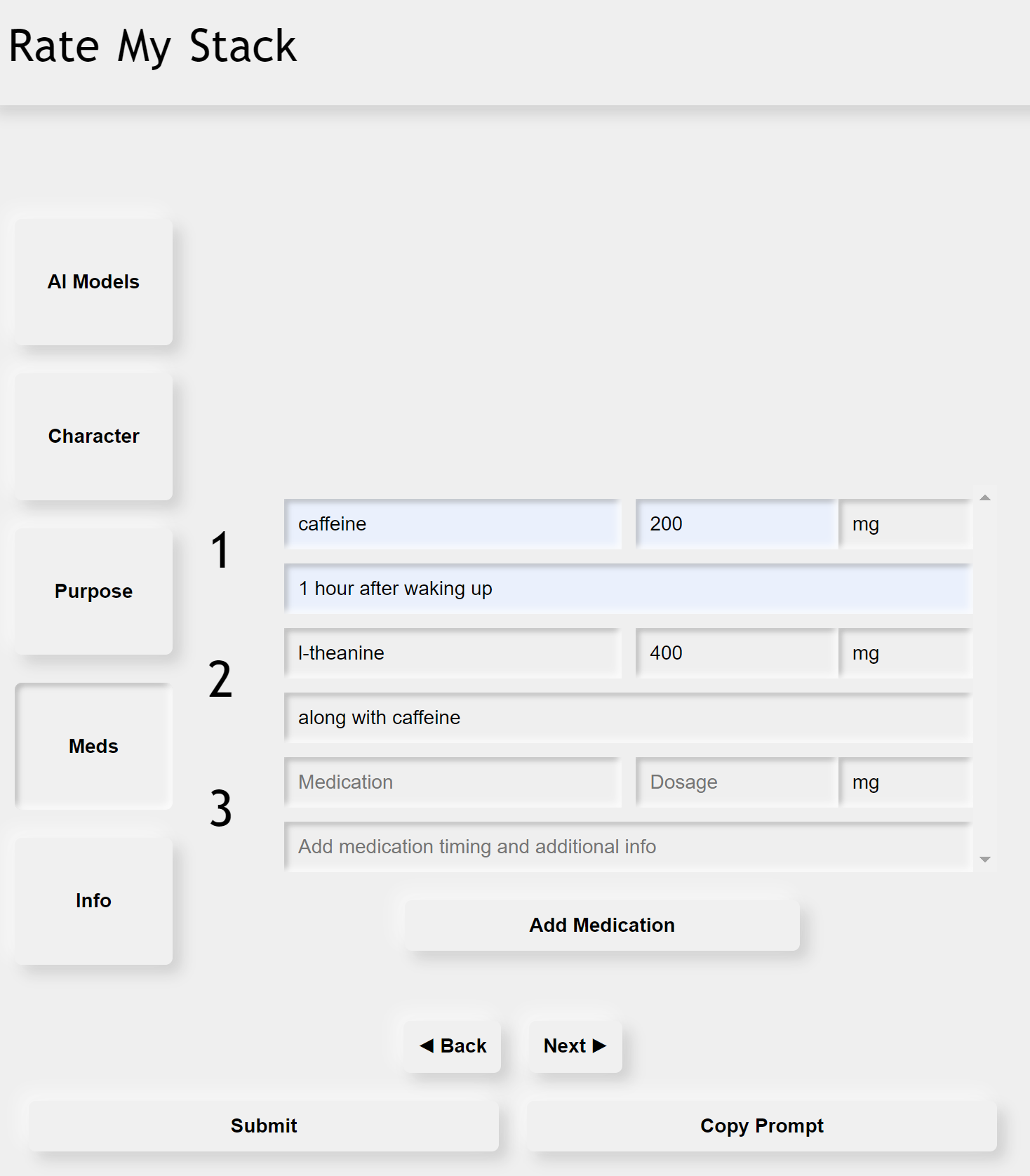This screenshot has width=1030, height=1176.
Task: Click the empty third Medication name field
Action: 453,782
